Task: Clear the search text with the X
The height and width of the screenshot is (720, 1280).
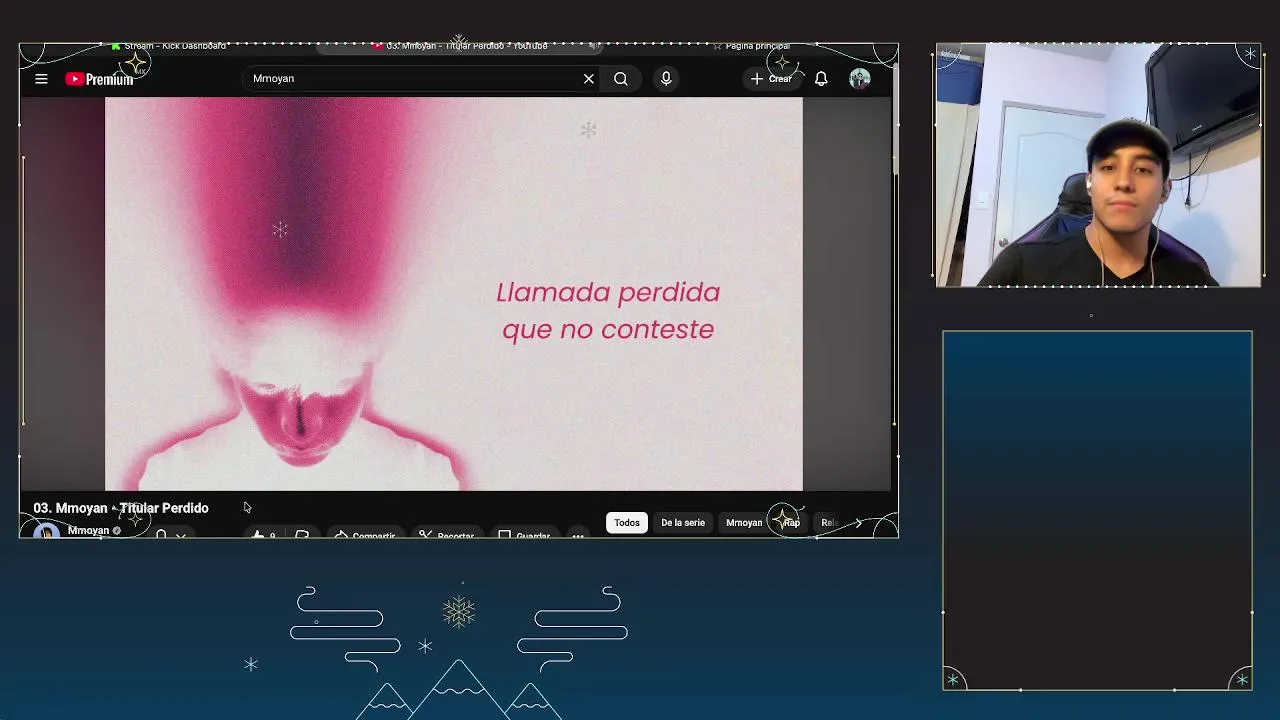Action: (x=589, y=79)
